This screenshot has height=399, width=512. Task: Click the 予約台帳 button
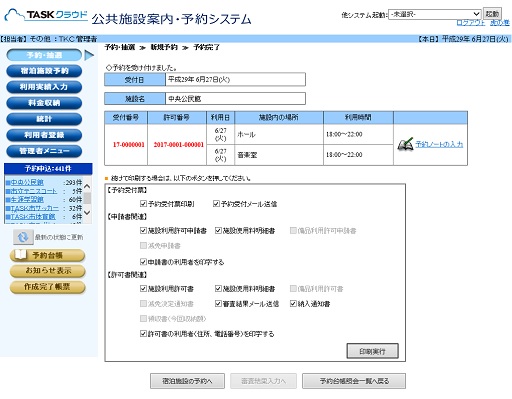(47, 255)
